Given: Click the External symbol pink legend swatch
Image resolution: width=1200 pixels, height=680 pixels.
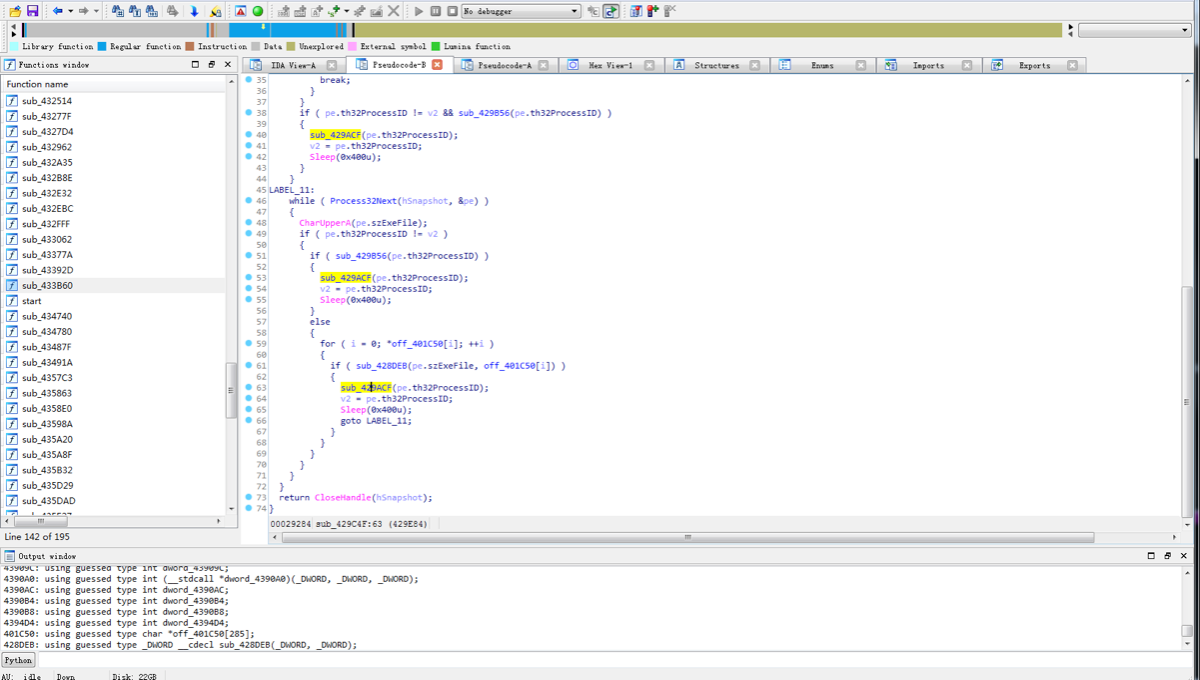Looking at the screenshot, I should tap(353, 46).
